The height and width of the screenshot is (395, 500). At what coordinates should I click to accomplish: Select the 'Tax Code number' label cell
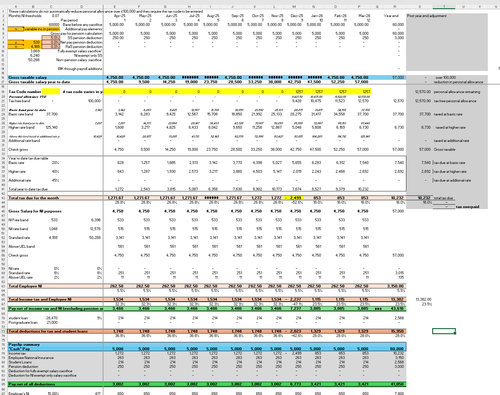point(25,91)
